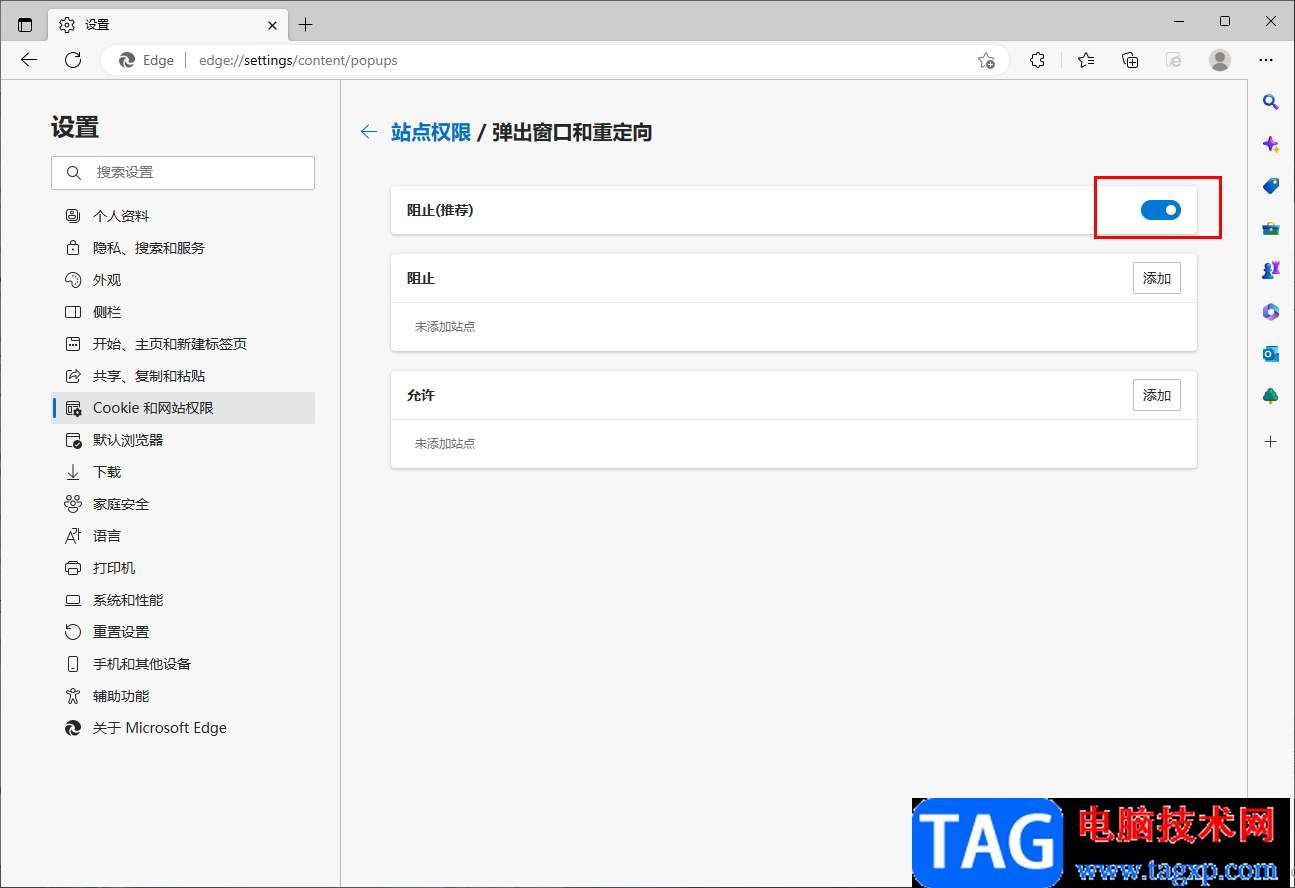
Task: Open 语言 settings
Action: click(x=183, y=536)
